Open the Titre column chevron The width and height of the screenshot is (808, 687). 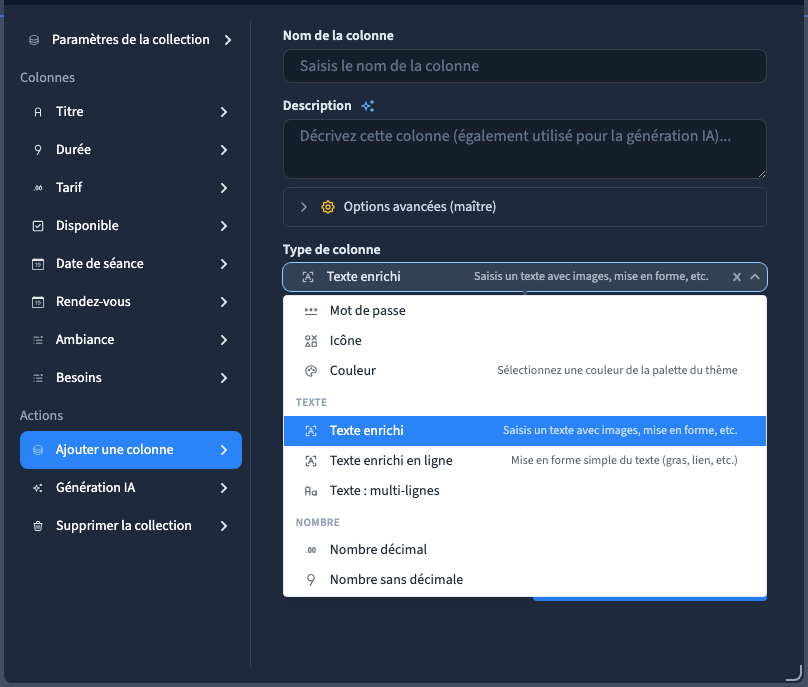tap(224, 112)
